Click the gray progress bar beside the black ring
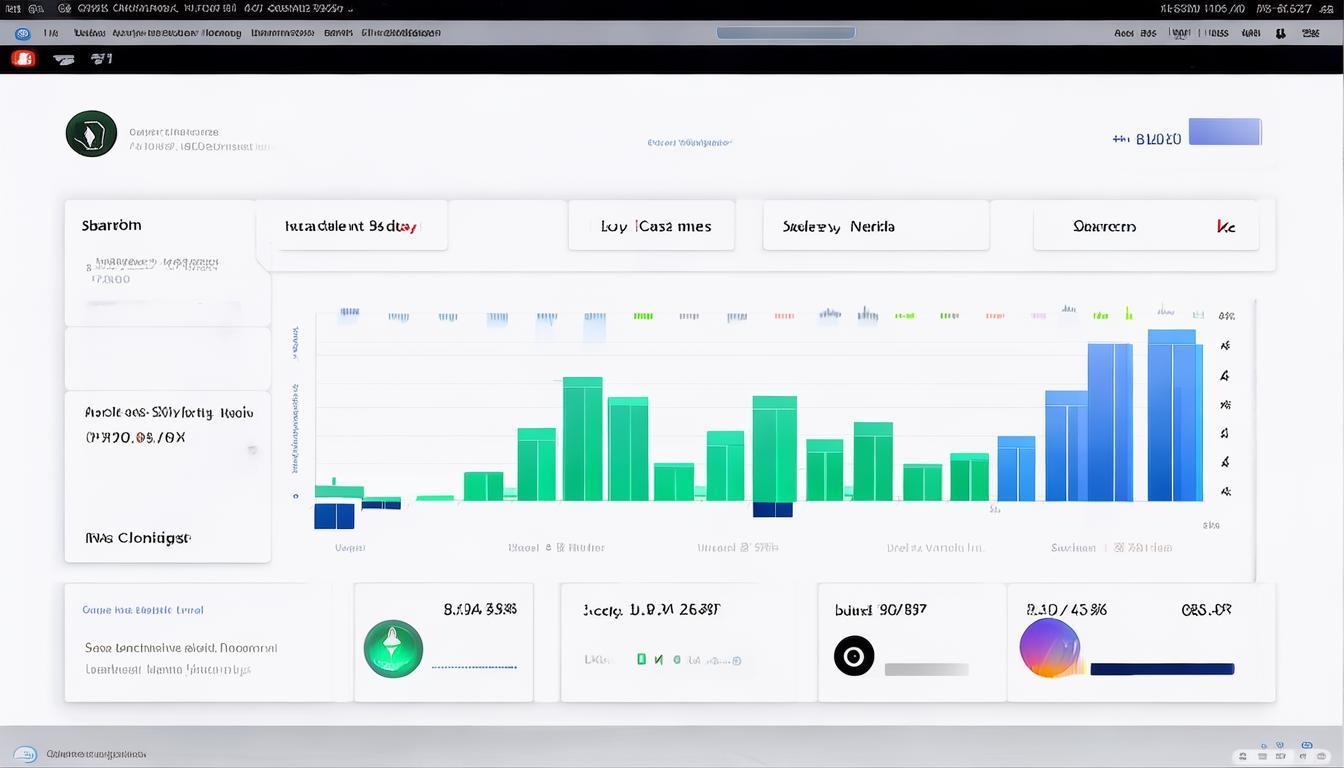 pyautogui.click(x=926, y=669)
